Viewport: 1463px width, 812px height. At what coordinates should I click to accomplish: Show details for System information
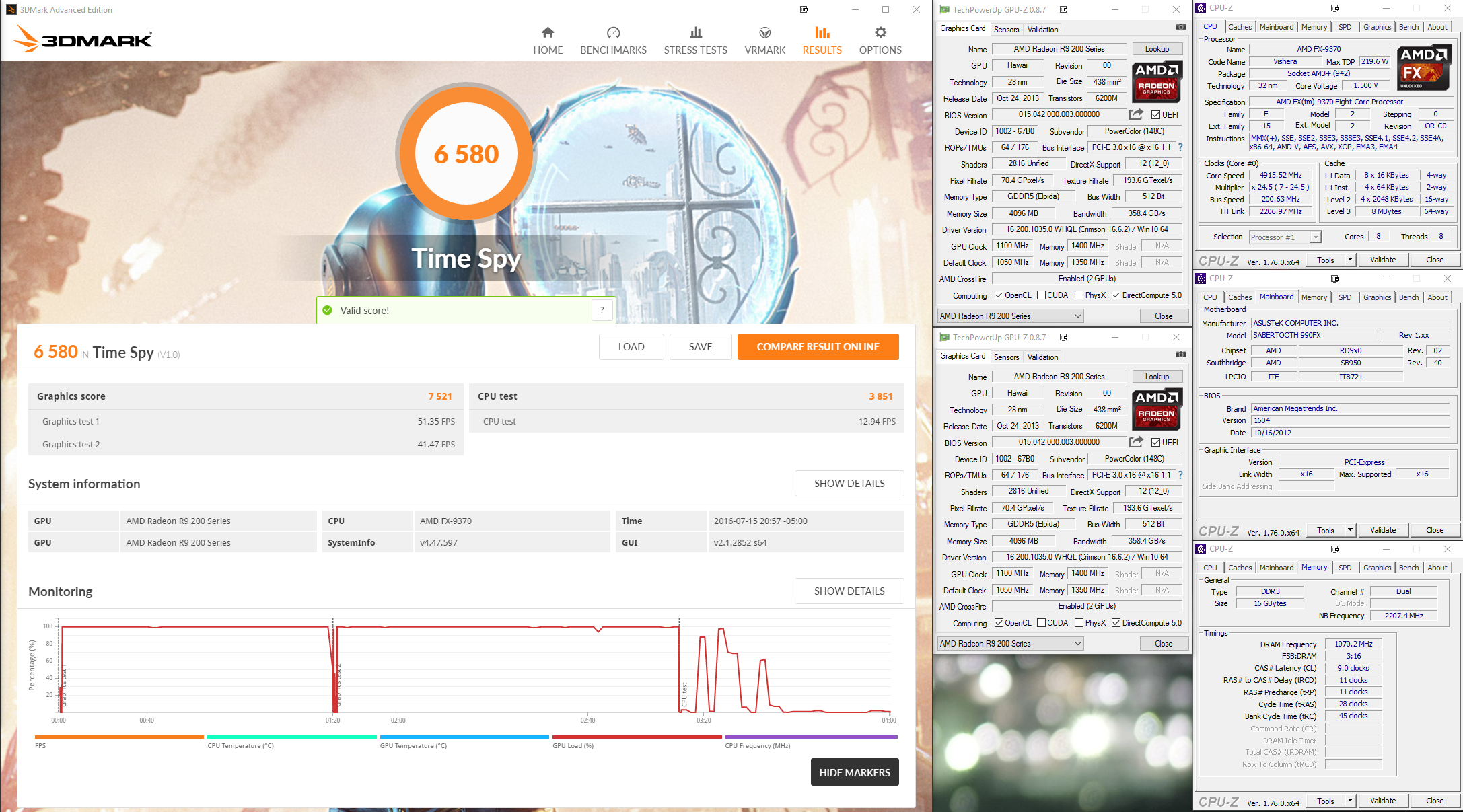pyautogui.click(x=849, y=484)
